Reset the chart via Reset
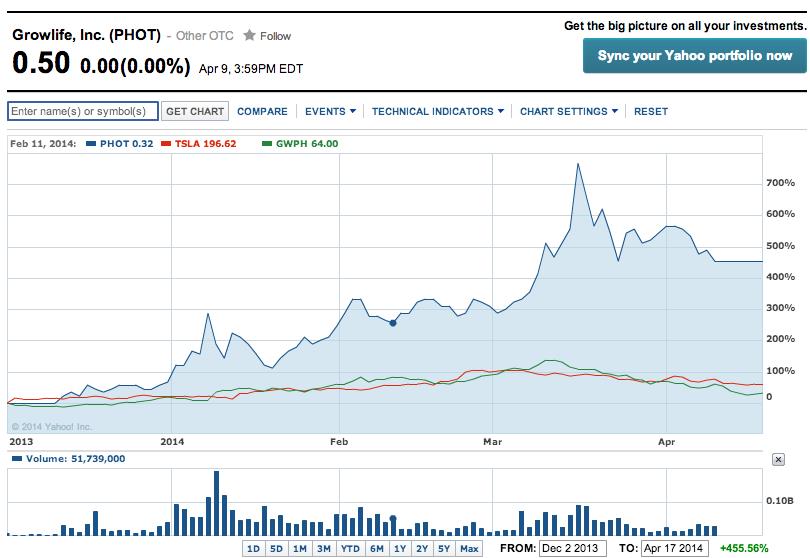 pos(651,112)
